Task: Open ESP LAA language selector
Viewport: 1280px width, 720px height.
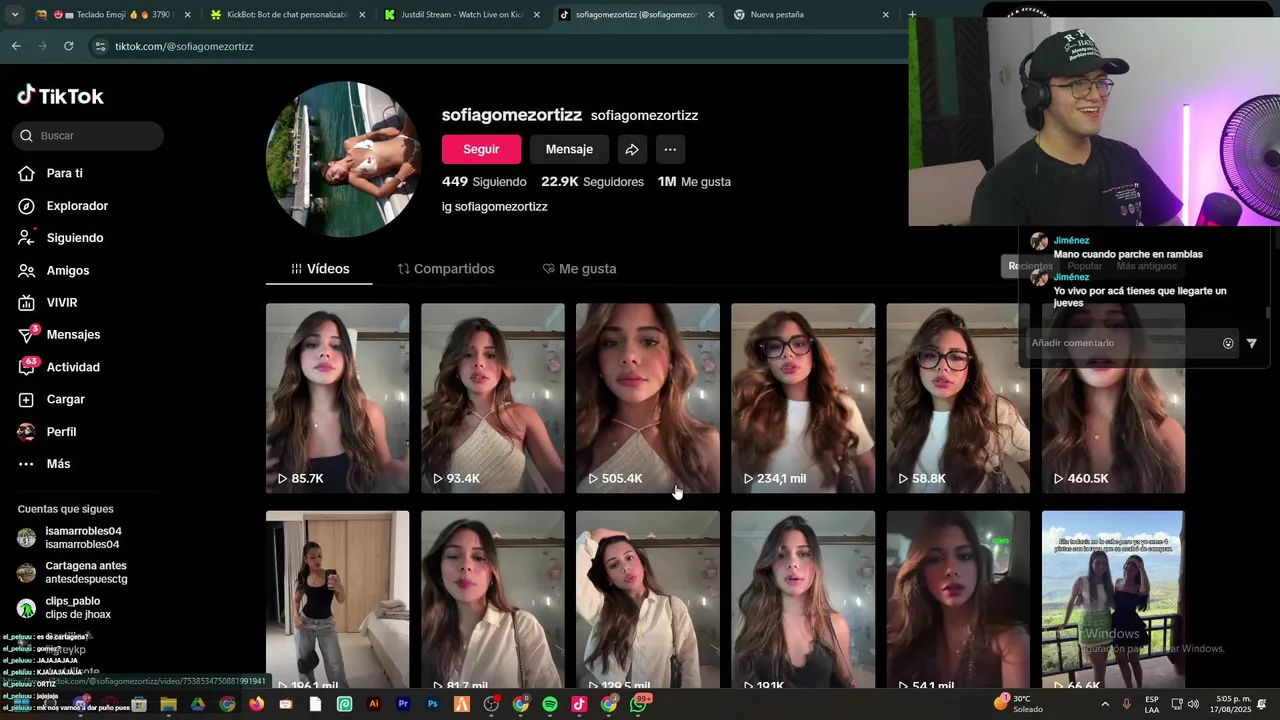Action: [1152, 704]
